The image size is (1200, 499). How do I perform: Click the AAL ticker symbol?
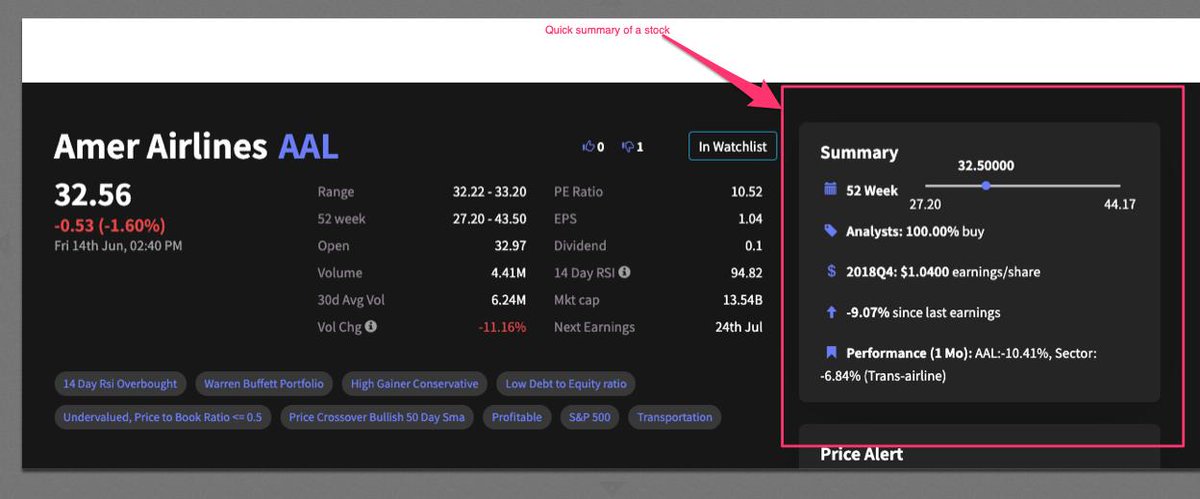coord(308,147)
